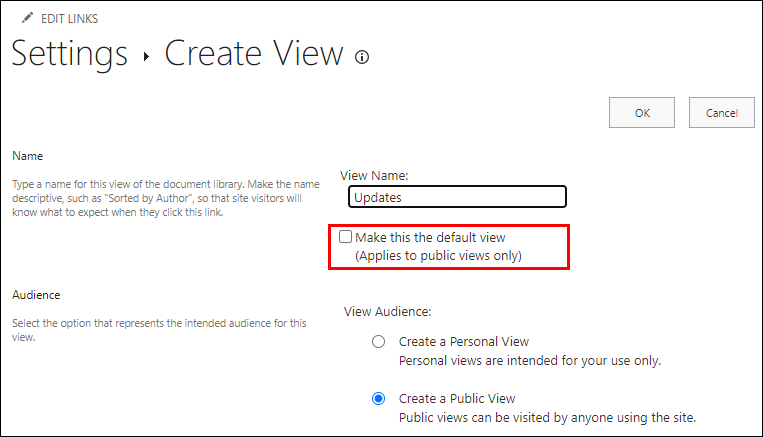The width and height of the screenshot is (763, 437).
Task: Click the "Create a Personal View" label text
Action: pyautogui.click(x=464, y=342)
